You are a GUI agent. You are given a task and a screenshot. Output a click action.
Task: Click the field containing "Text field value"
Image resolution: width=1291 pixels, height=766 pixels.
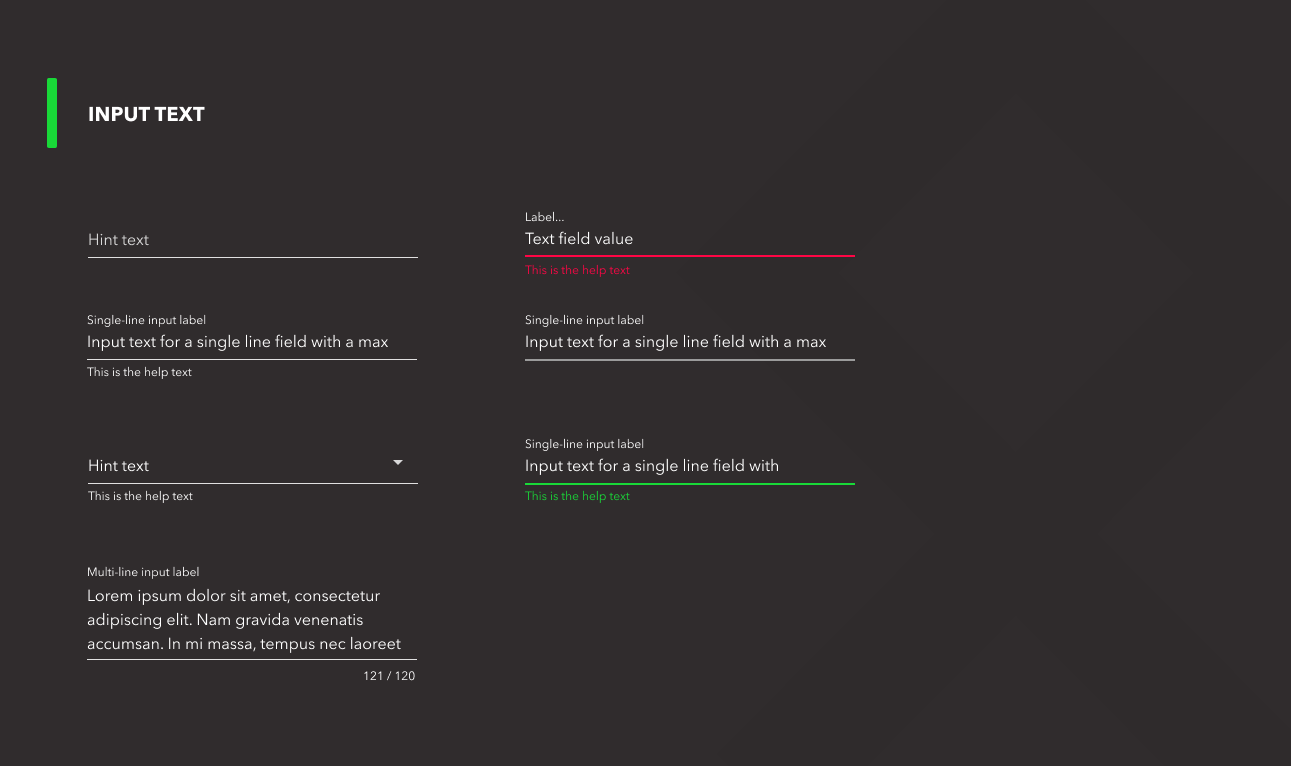pos(689,239)
